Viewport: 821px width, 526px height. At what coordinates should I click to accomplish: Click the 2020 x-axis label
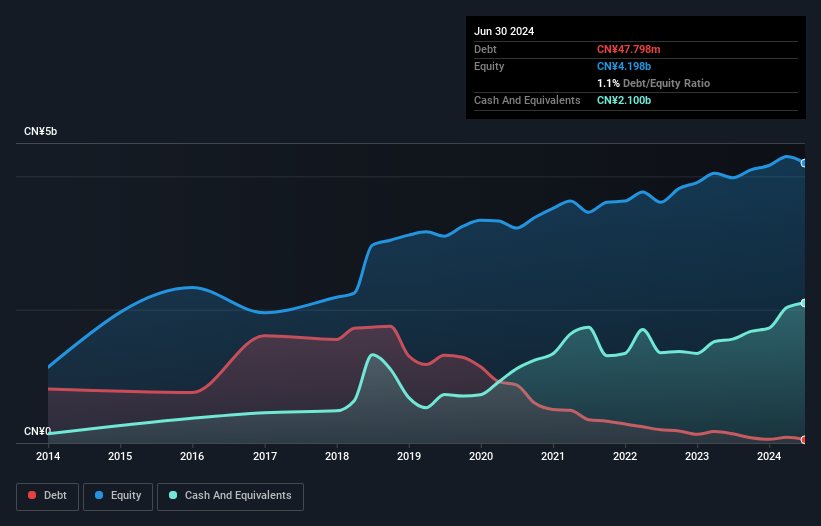coord(481,456)
